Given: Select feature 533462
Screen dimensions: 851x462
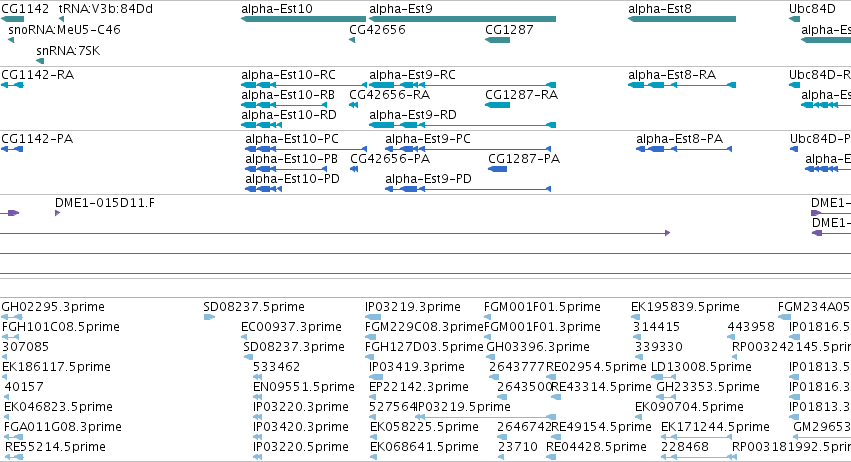Looking at the screenshot, I should pos(257,377).
